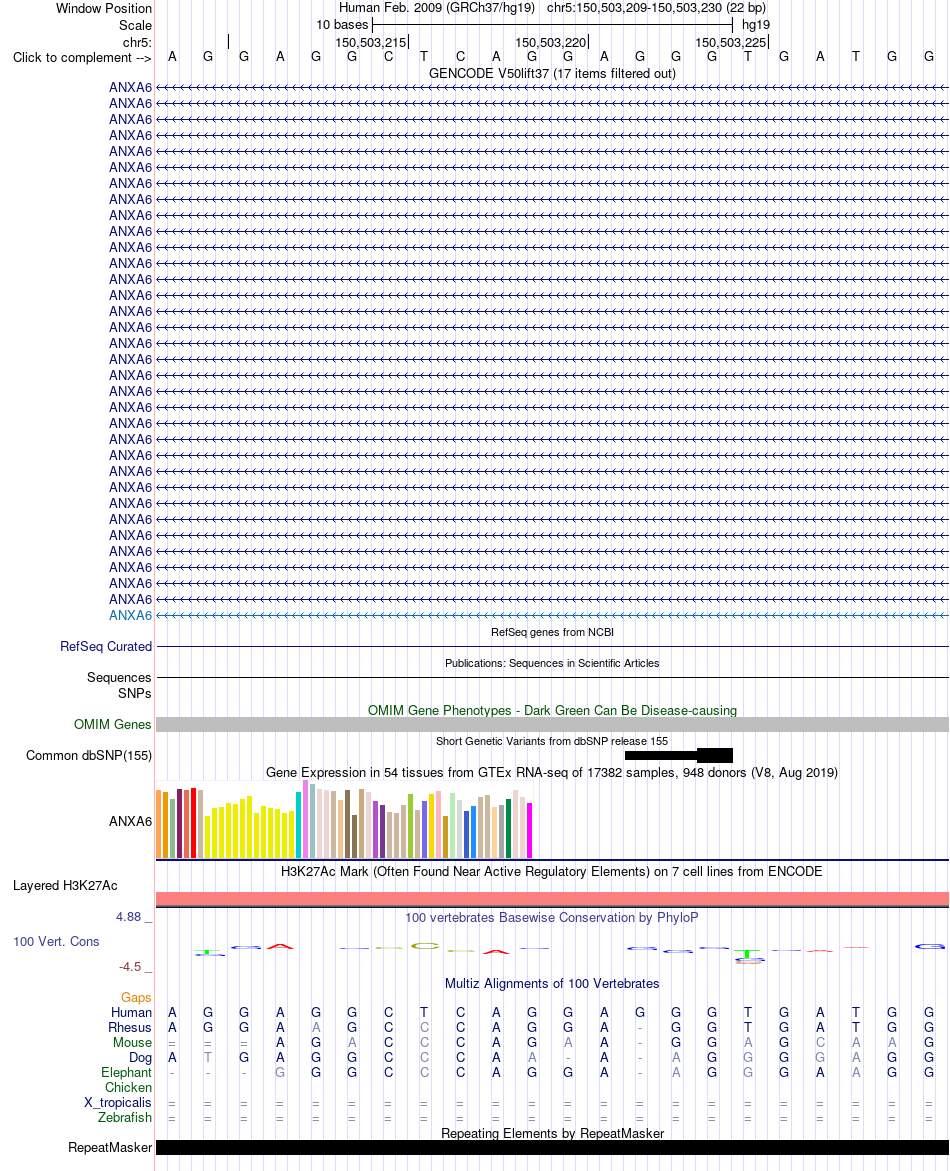Image resolution: width=950 pixels, height=1171 pixels.
Task: Open the H3K27Ac Mark ENCODE track title
Action: (551, 872)
